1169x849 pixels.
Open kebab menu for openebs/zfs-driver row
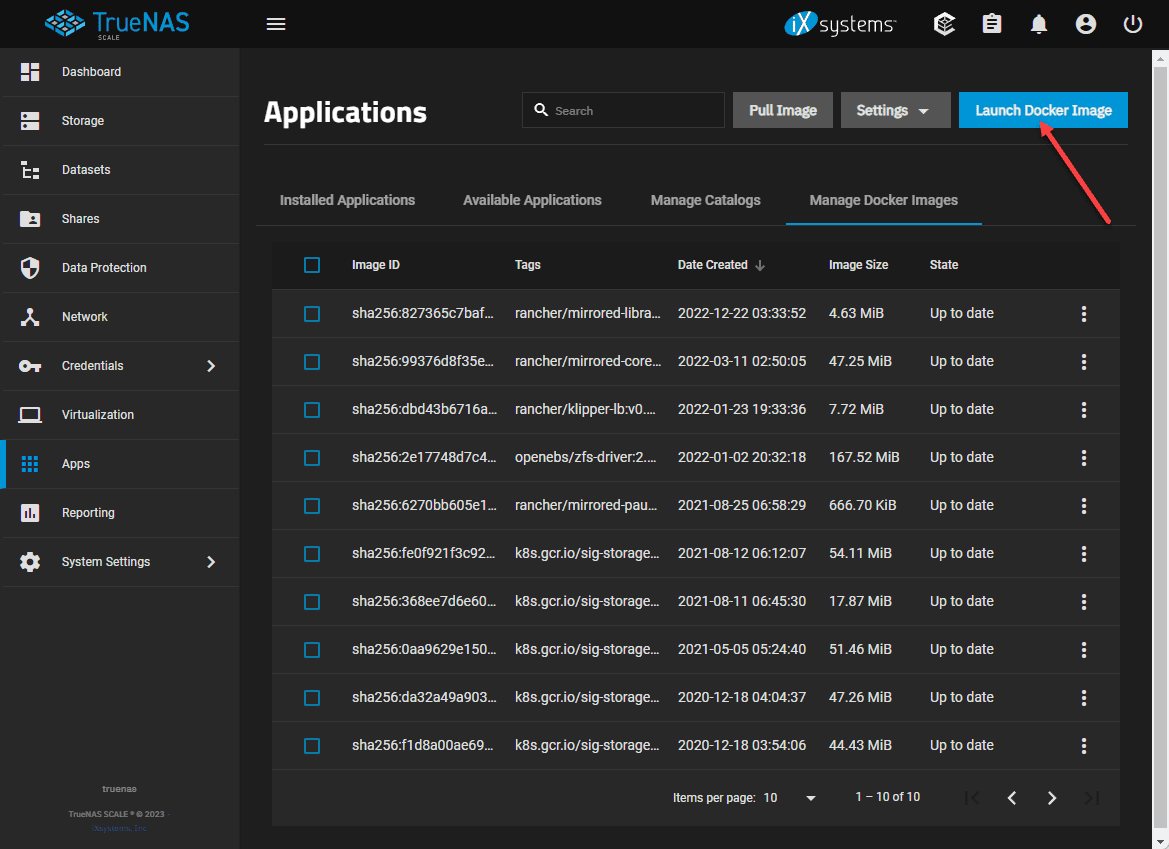click(x=1084, y=458)
